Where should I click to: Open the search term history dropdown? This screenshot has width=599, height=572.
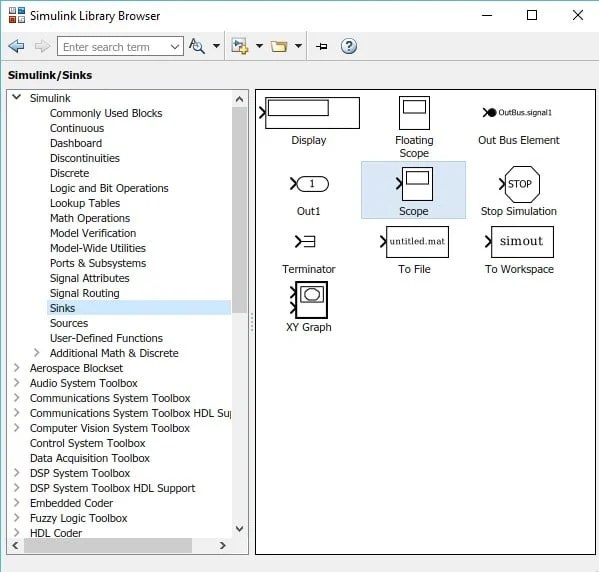point(175,47)
